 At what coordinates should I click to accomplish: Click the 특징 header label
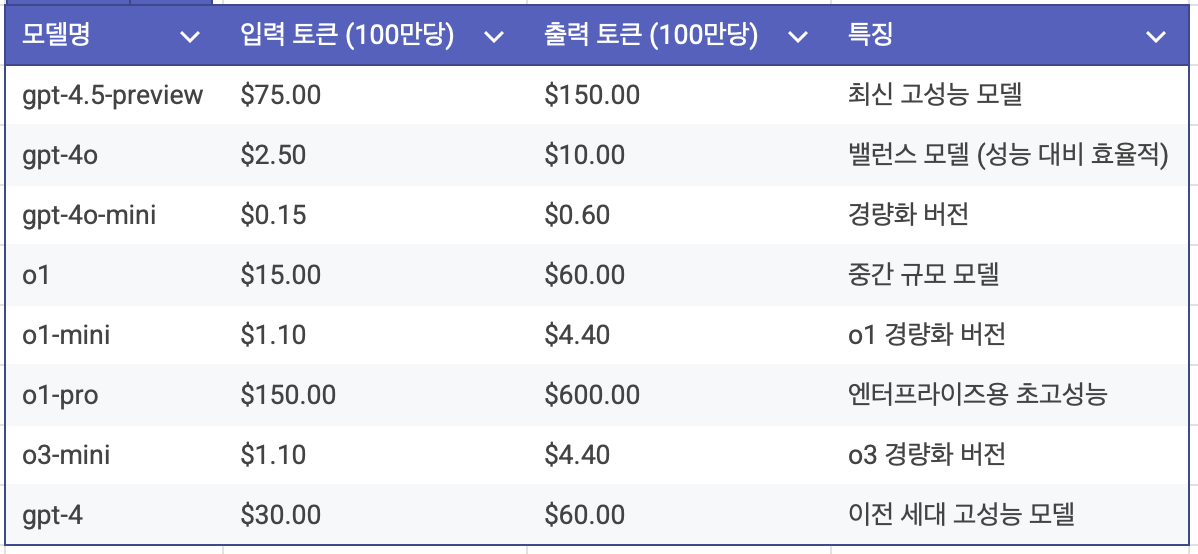870,36
